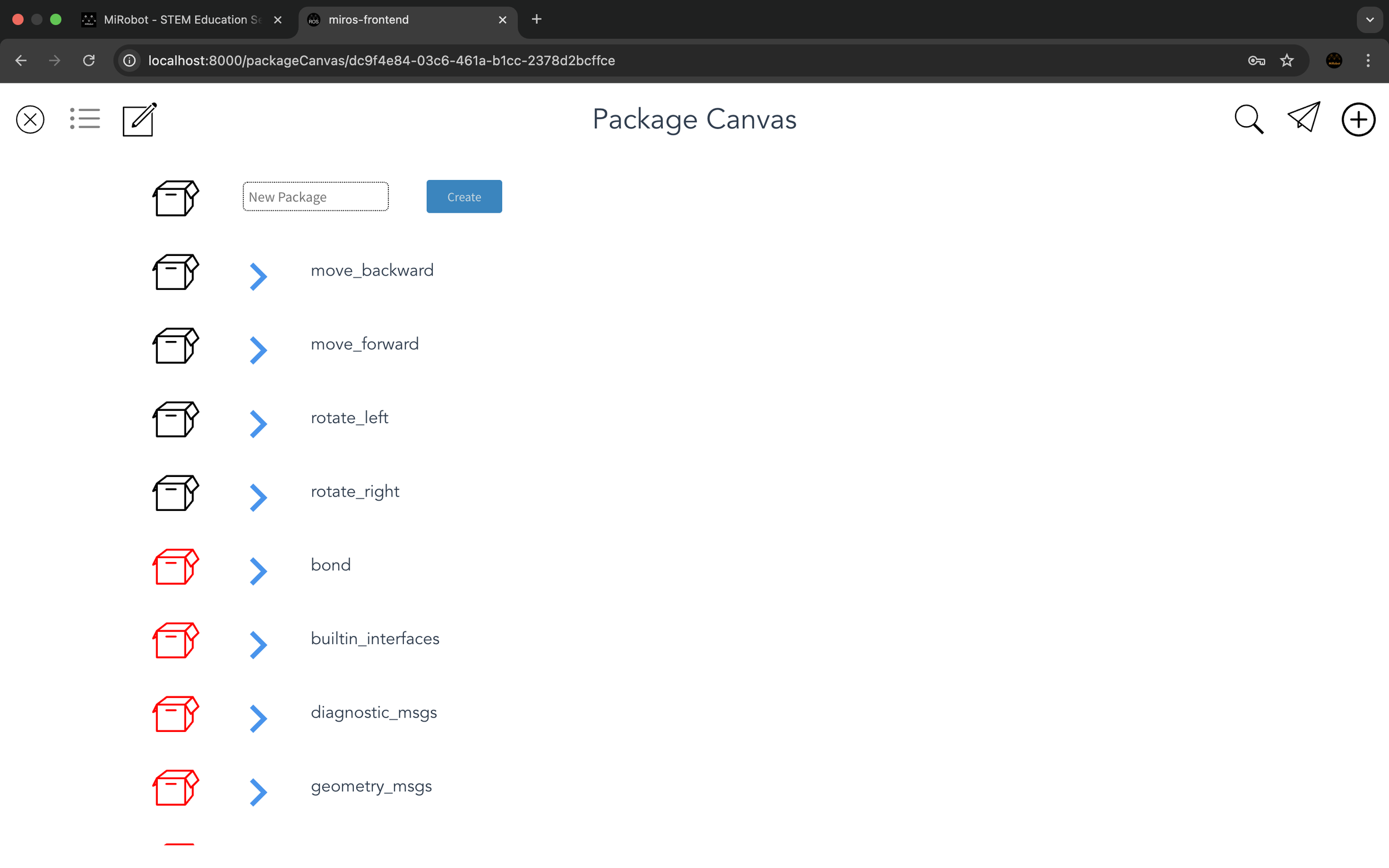Select the move_forward package name
The height and width of the screenshot is (868, 1389).
[x=364, y=344]
